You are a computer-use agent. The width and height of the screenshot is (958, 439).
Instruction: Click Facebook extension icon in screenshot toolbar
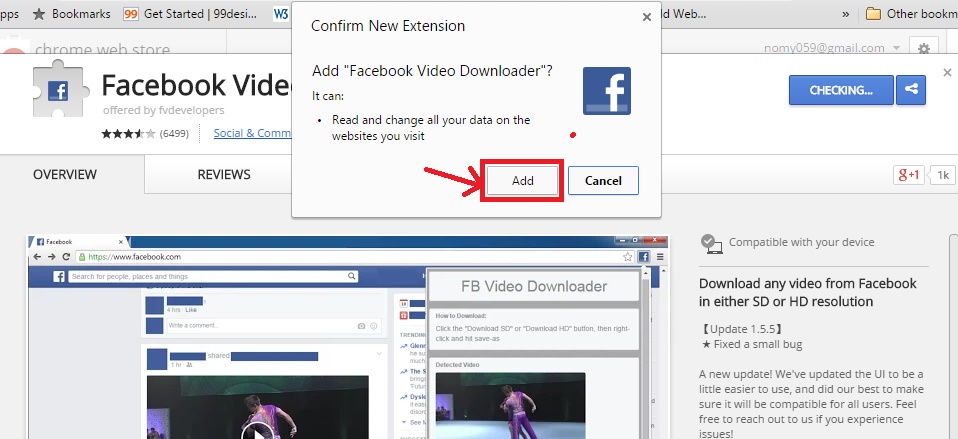pos(644,257)
